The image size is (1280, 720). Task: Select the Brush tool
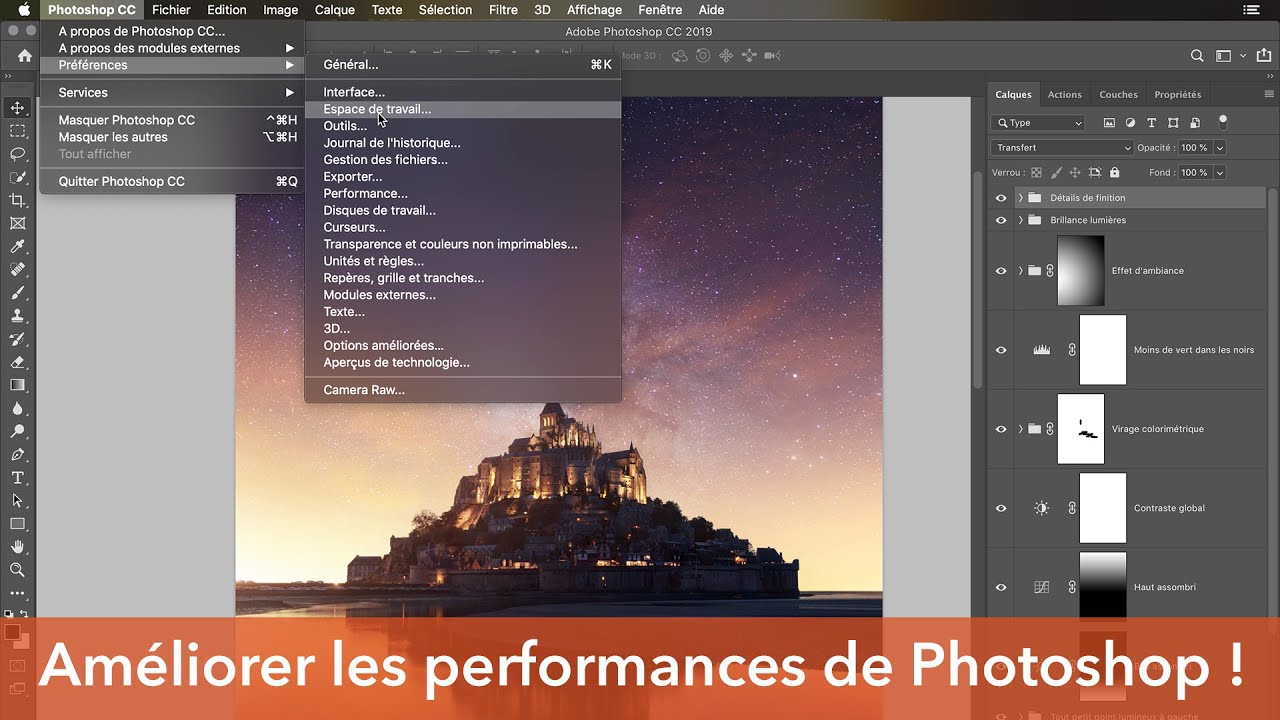point(17,293)
